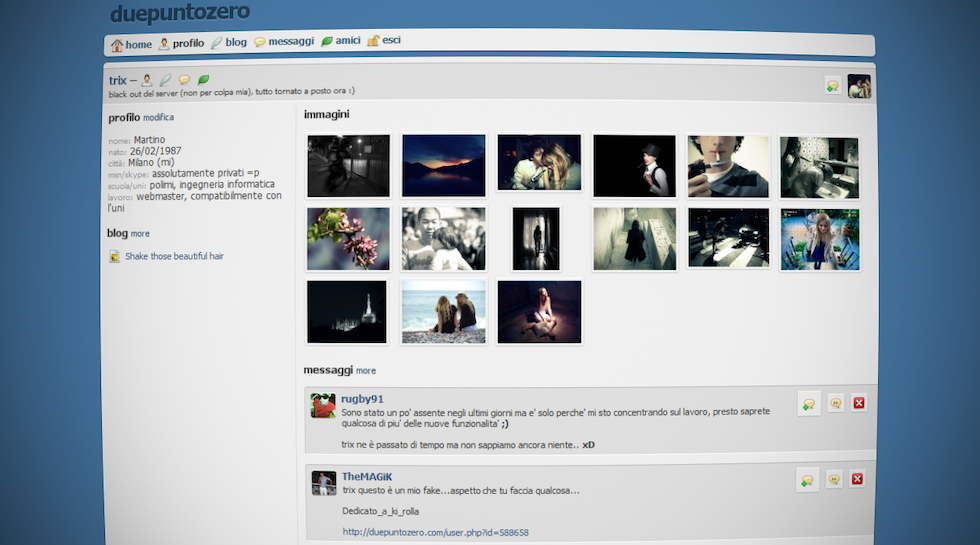Click the speech bubble icon beside trix
This screenshot has height=545, width=980.
coord(184,80)
